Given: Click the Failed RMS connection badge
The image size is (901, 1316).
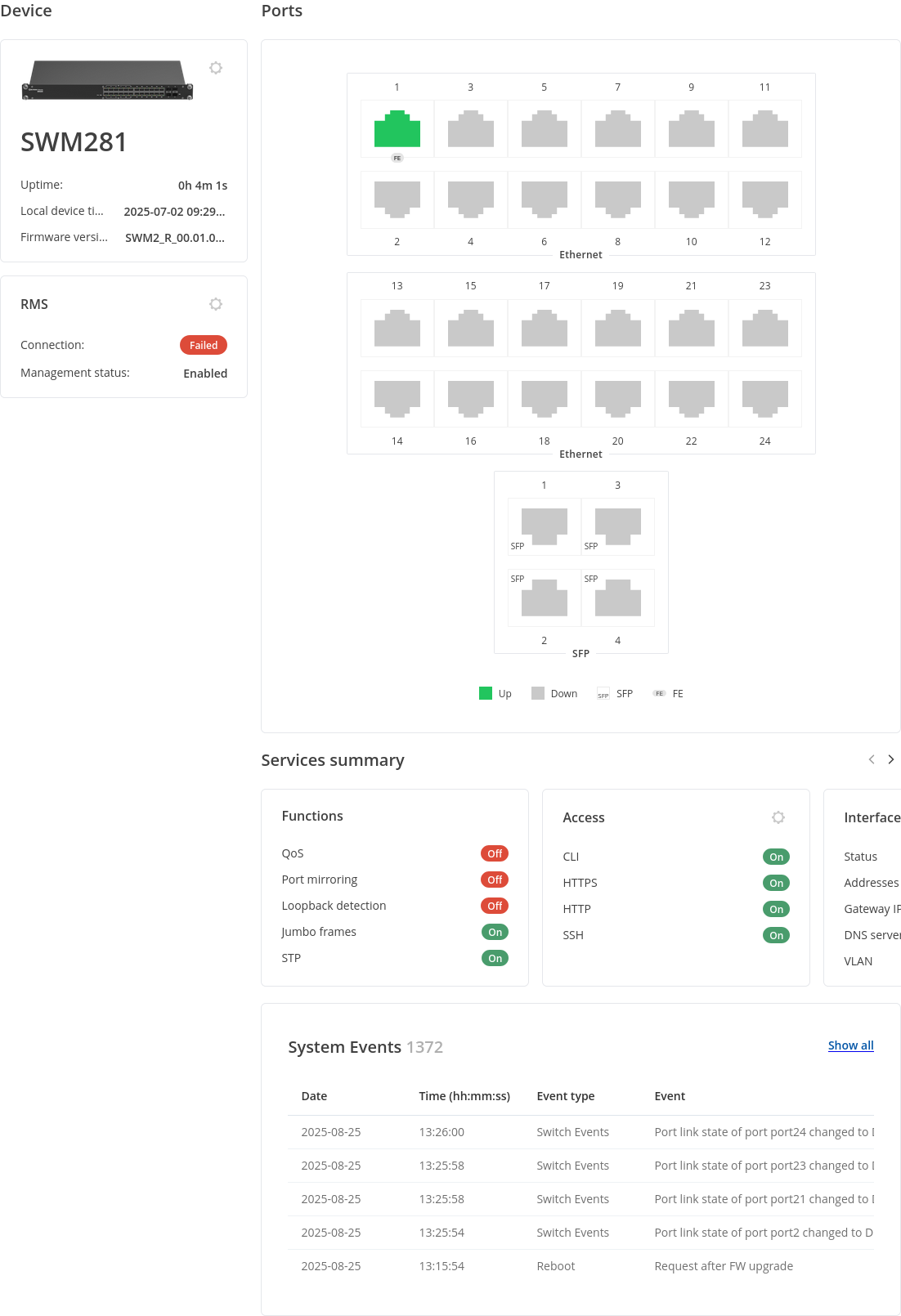Looking at the screenshot, I should (204, 345).
